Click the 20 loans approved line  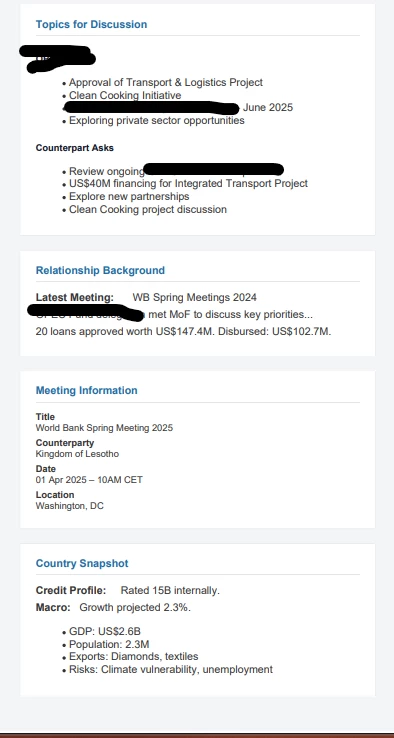point(184,331)
